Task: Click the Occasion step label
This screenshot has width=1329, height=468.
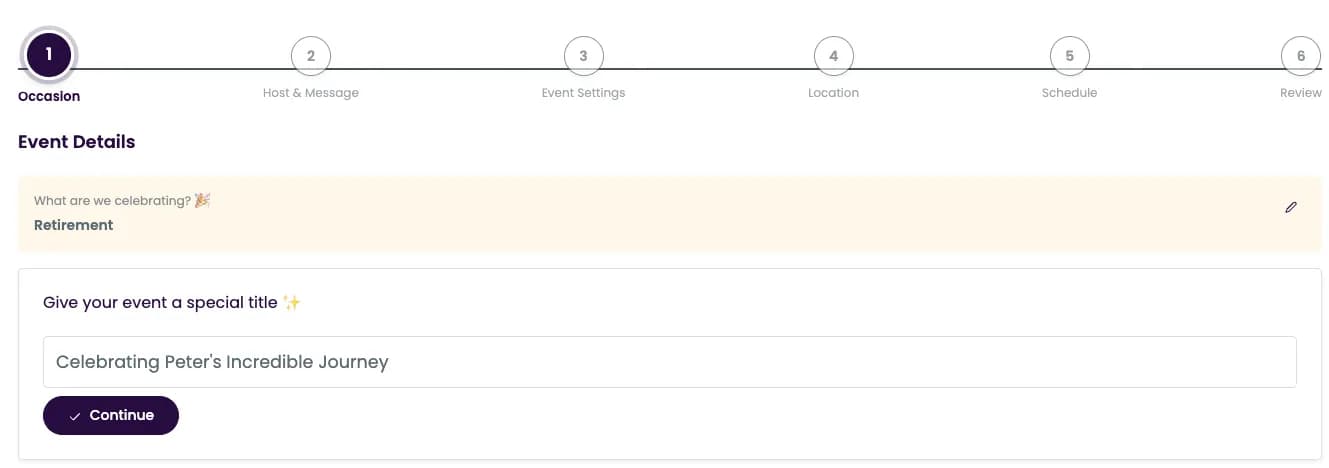Action: click(x=49, y=97)
